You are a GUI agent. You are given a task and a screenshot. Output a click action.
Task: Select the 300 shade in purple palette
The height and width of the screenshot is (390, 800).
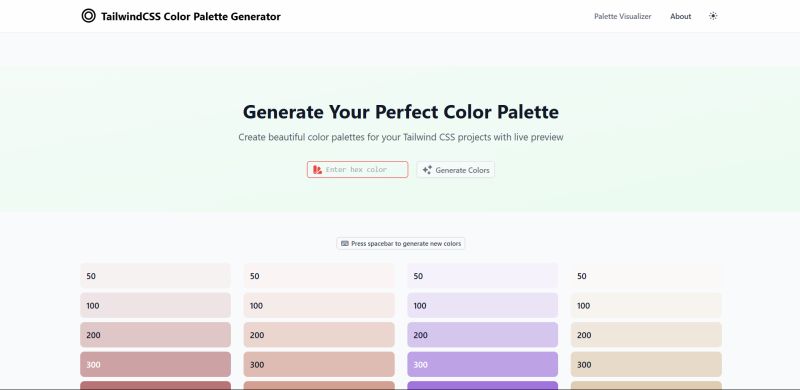pos(483,364)
